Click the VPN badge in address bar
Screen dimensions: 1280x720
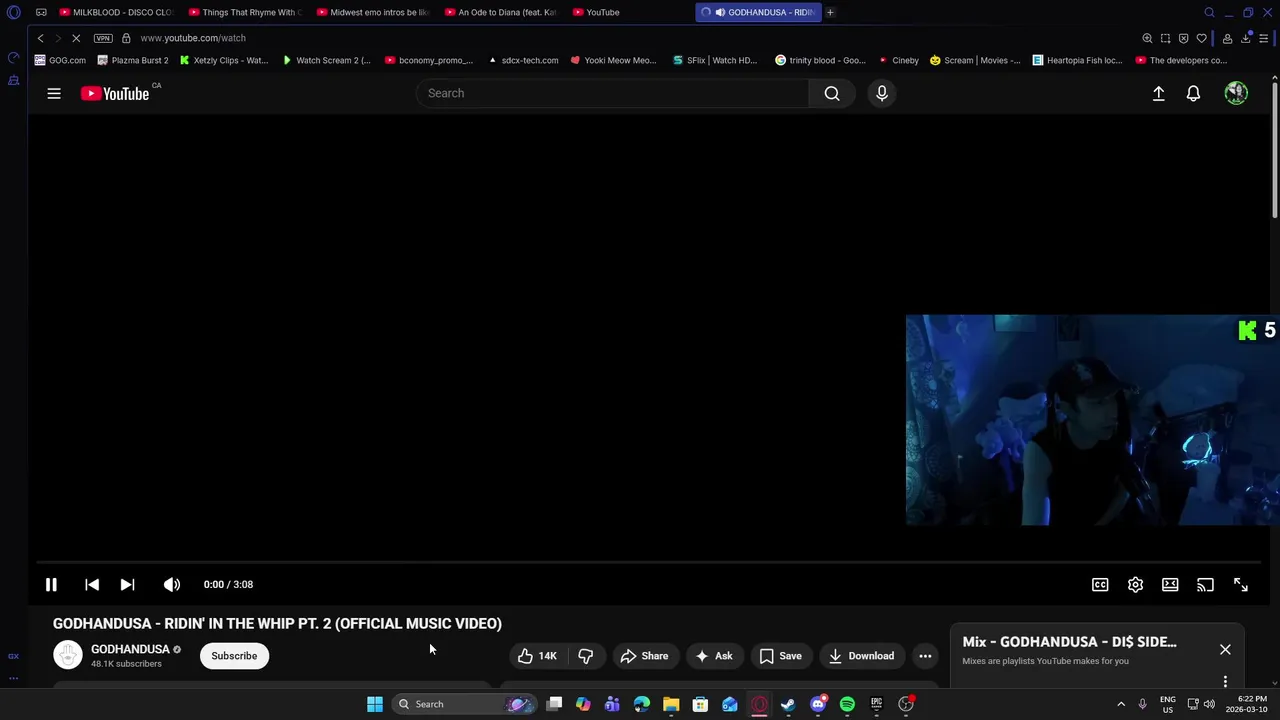coord(103,38)
